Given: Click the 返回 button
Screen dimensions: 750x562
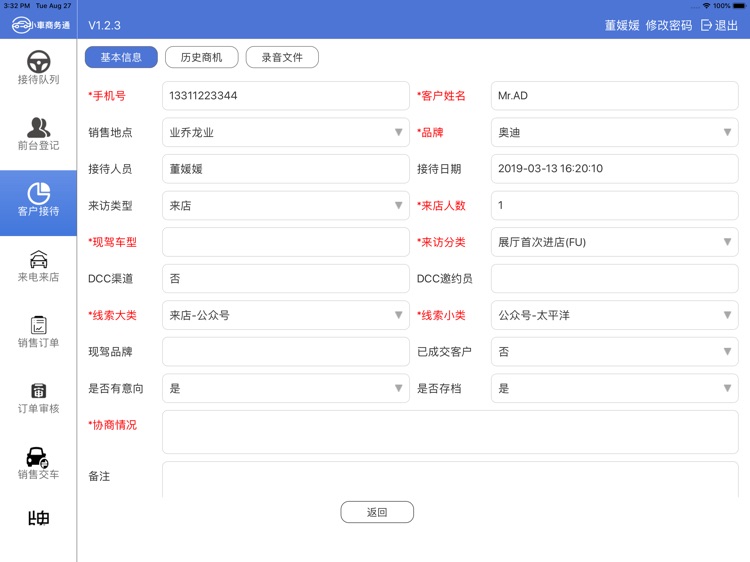Looking at the screenshot, I should (377, 512).
